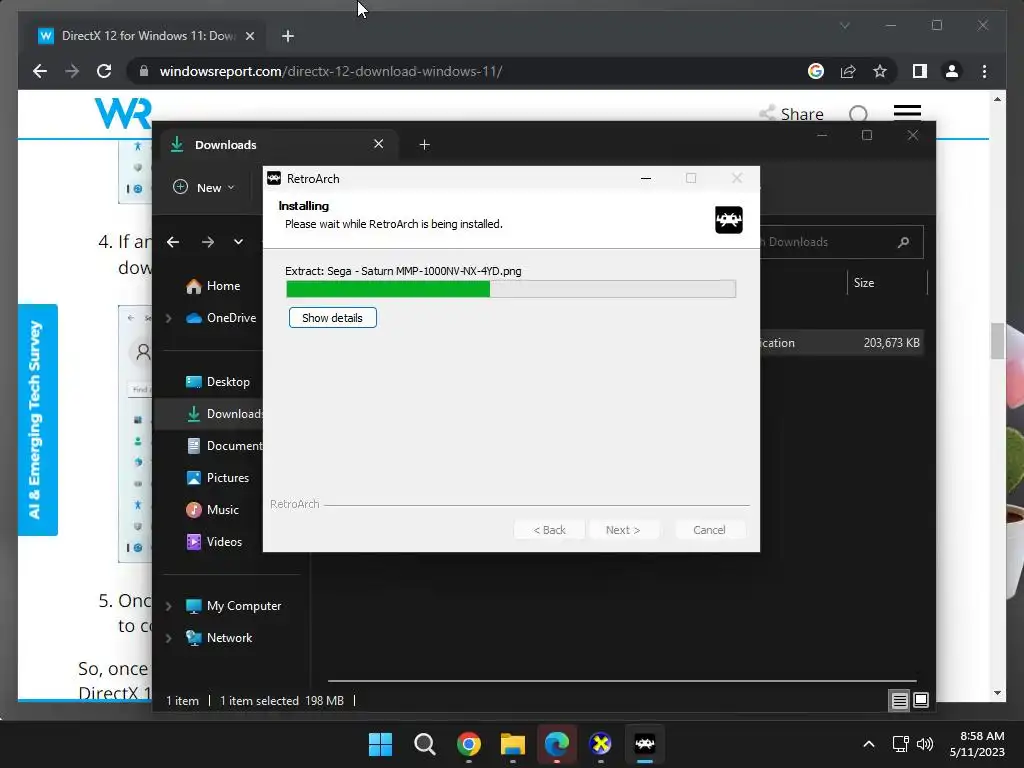Click the browser address bar URL
This screenshot has height=768, width=1024.
pyautogui.click(x=330, y=71)
